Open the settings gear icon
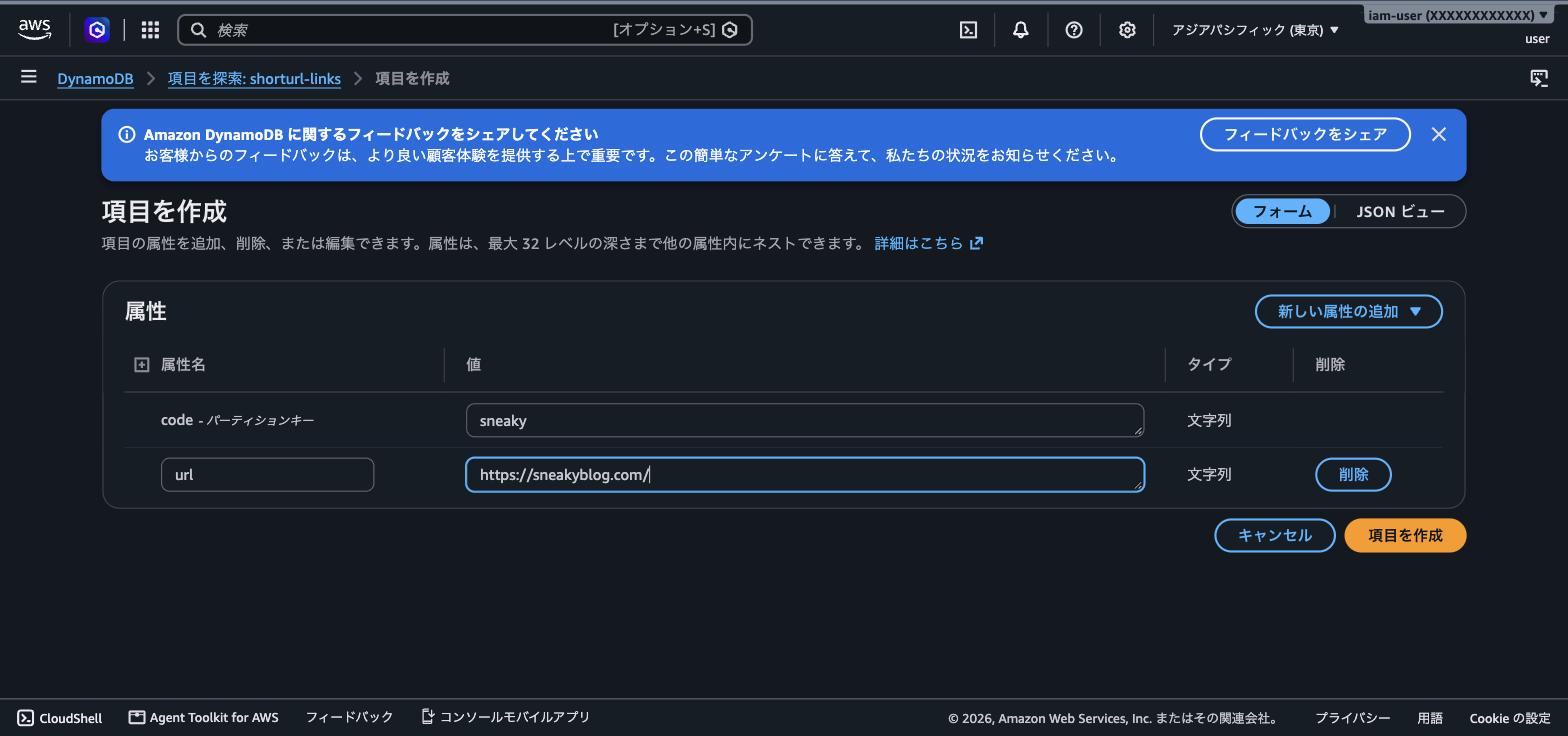Image resolution: width=1568 pixels, height=736 pixels. [1127, 30]
